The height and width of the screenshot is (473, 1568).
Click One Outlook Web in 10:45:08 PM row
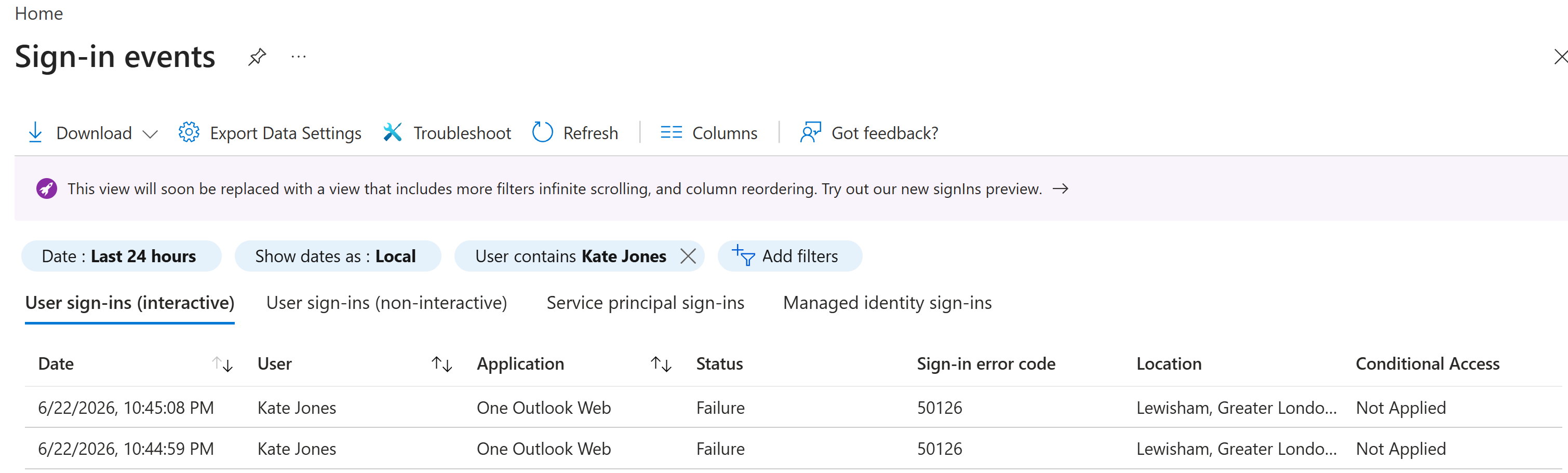(x=544, y=408)
